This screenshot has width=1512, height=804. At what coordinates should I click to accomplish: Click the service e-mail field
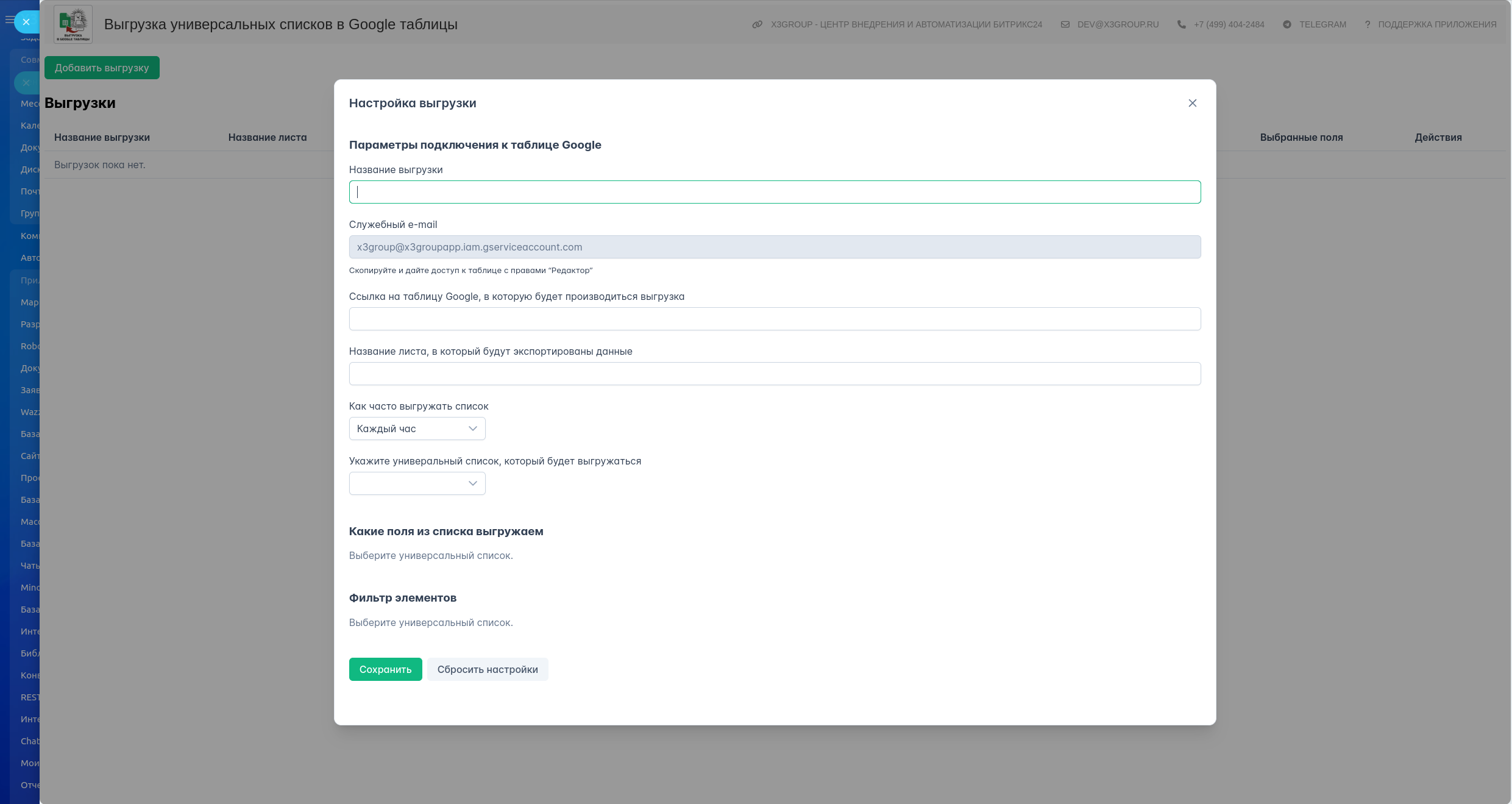(774, 247)
